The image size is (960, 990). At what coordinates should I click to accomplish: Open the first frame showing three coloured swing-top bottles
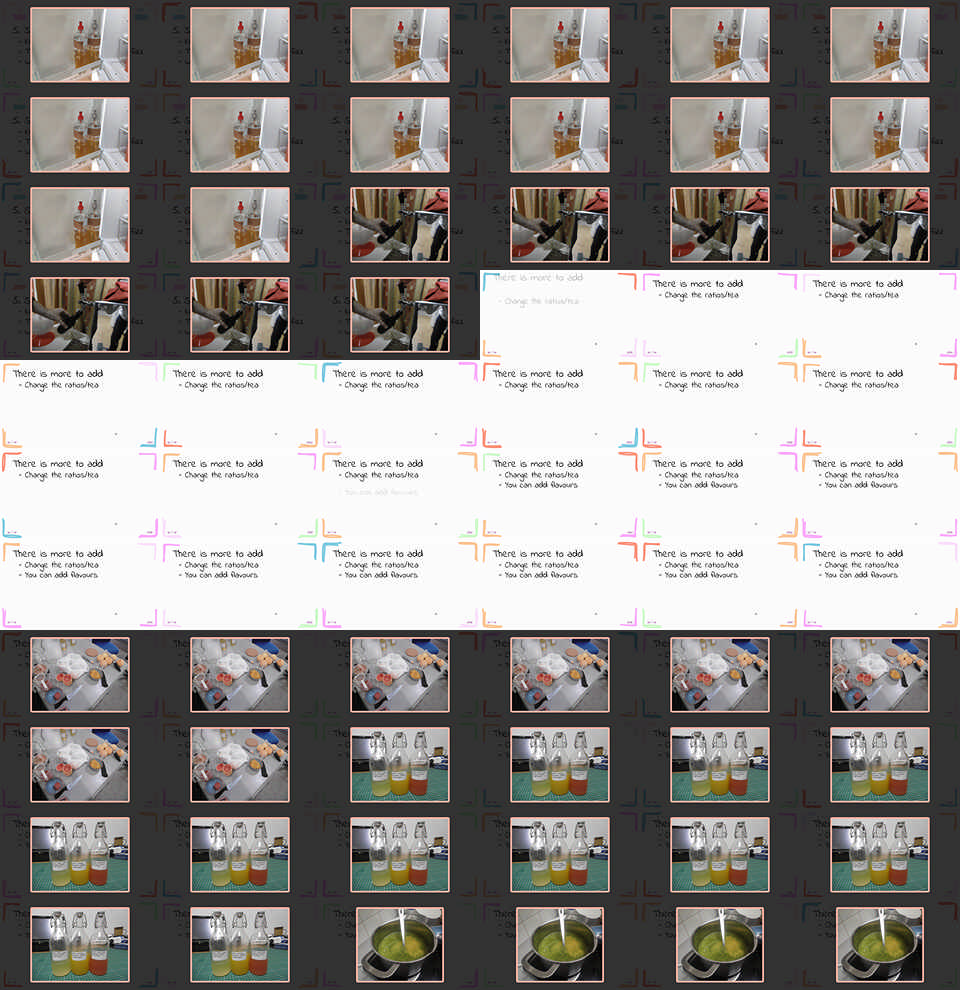tap(400, 765)
